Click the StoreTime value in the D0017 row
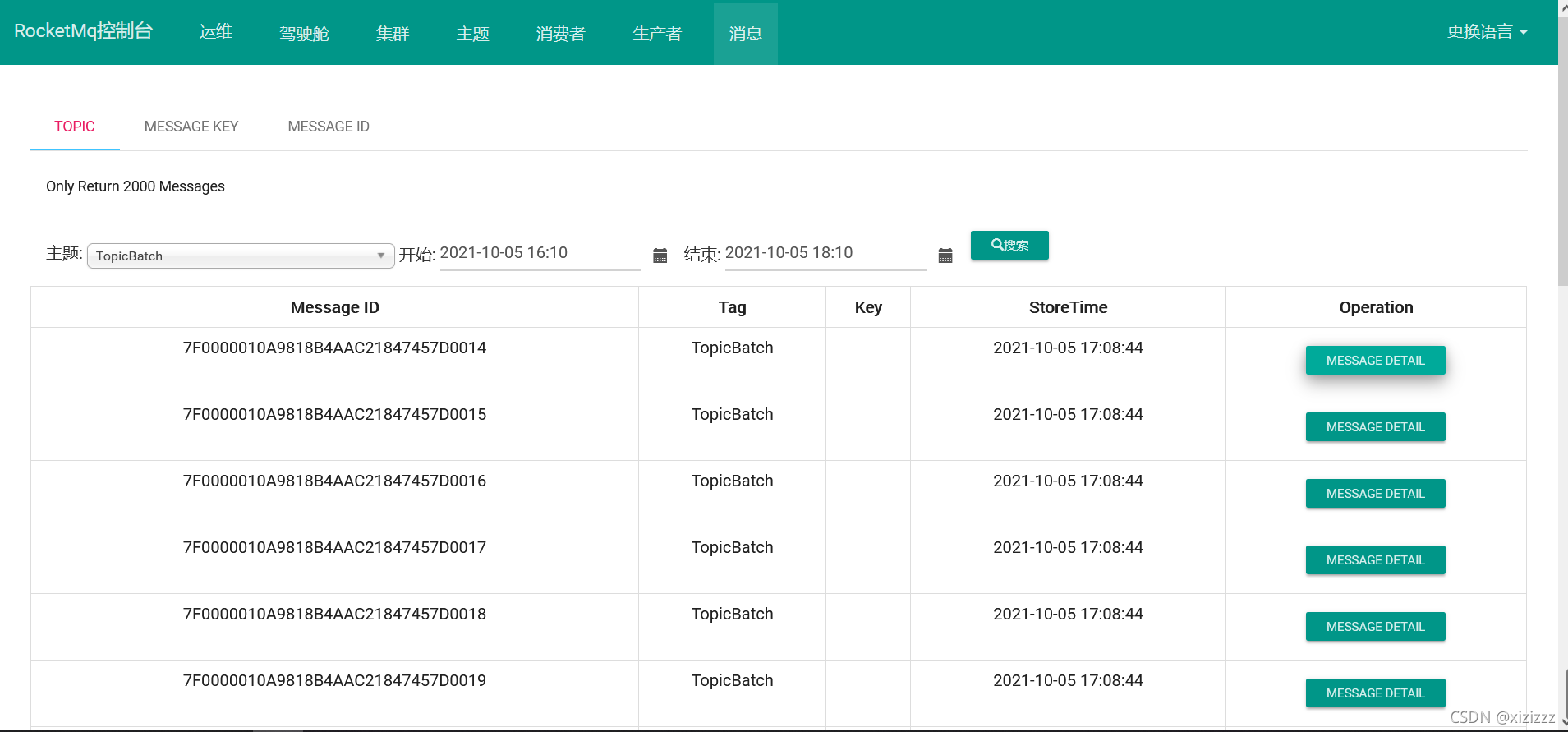 click(1069, 547)
